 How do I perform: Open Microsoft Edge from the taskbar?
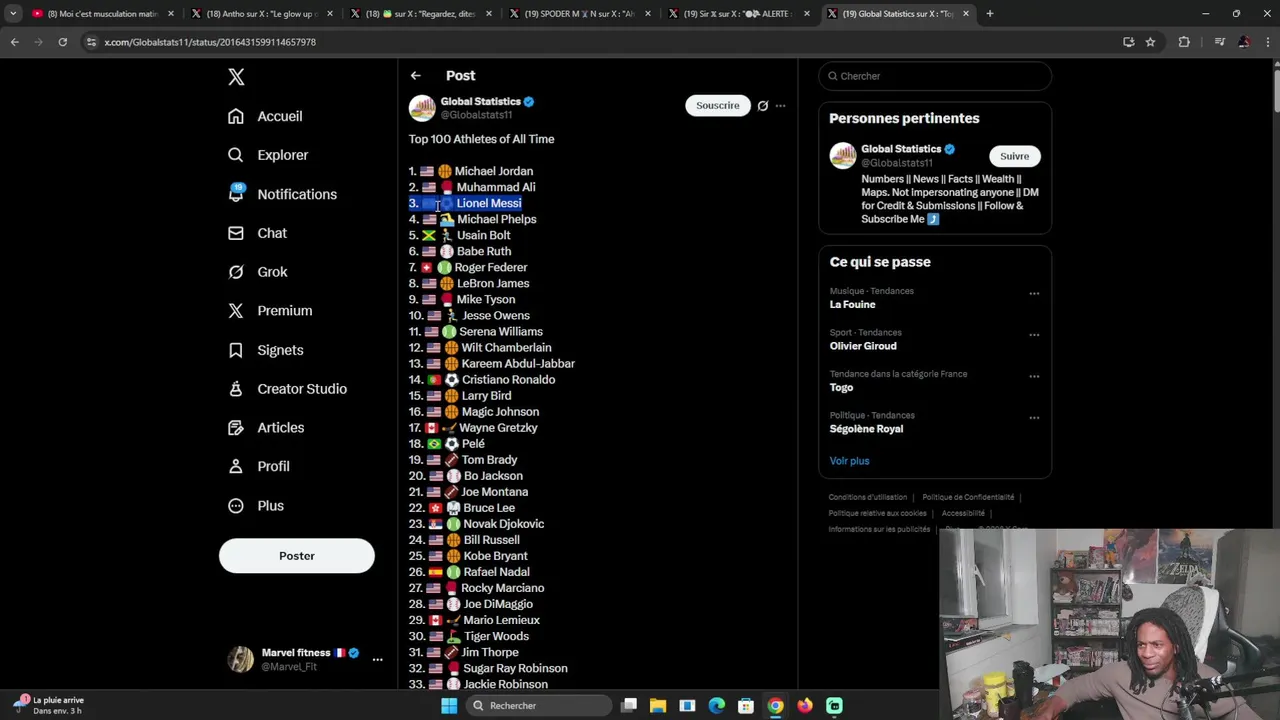click(717, 706)
